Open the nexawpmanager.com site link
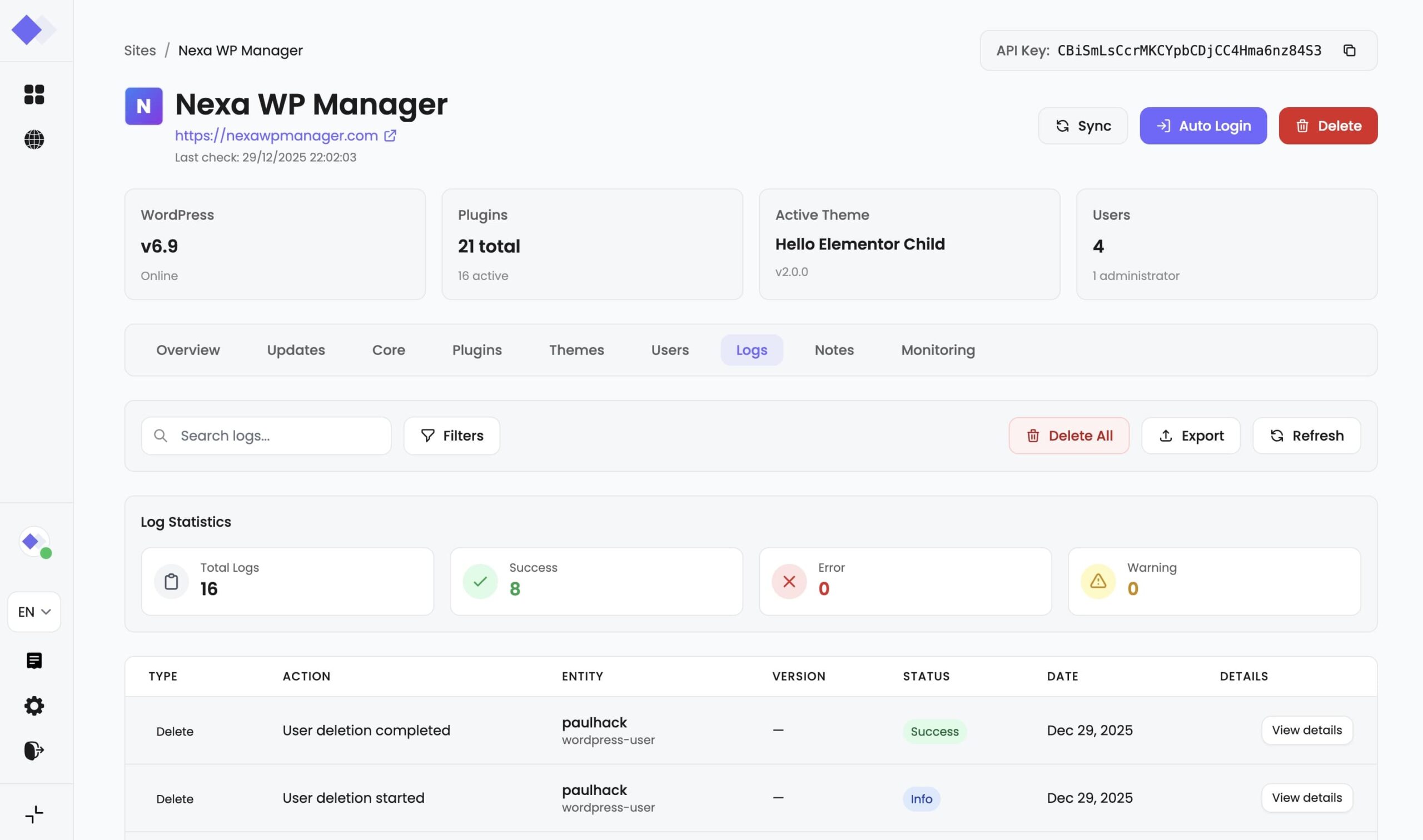 tap(276, 136)
